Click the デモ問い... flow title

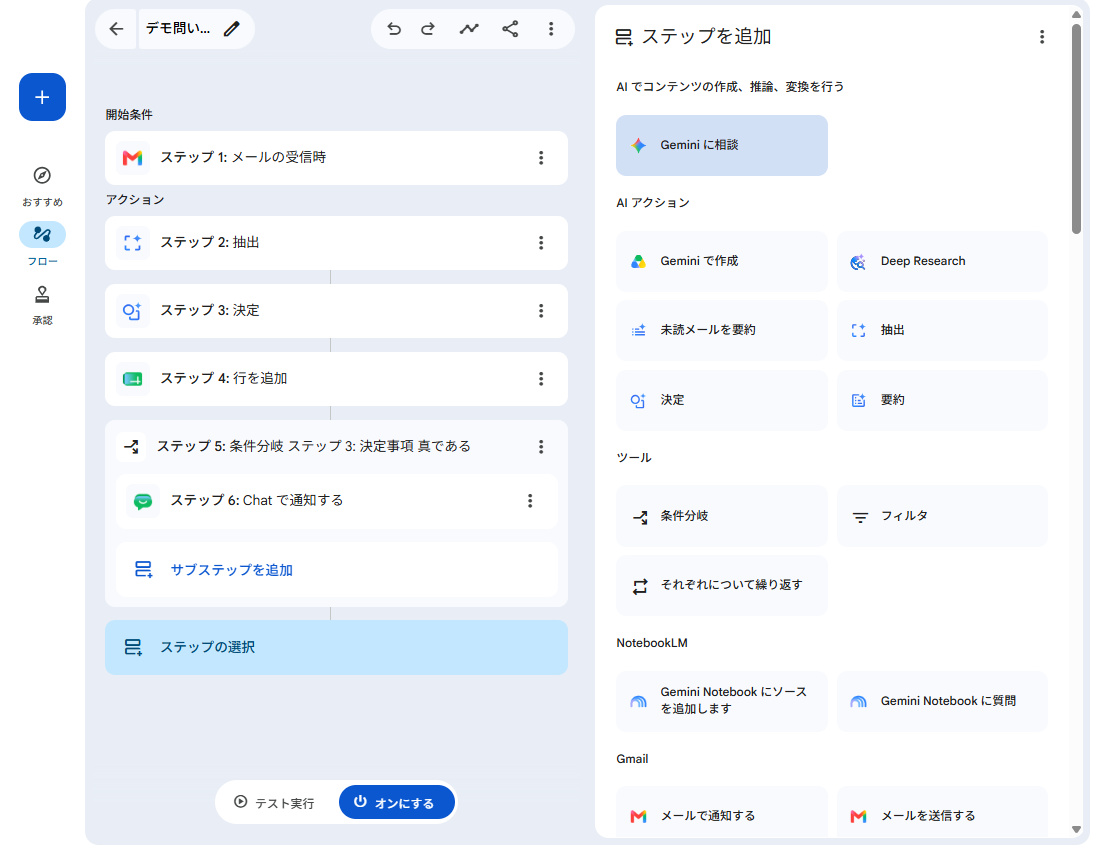177,29
